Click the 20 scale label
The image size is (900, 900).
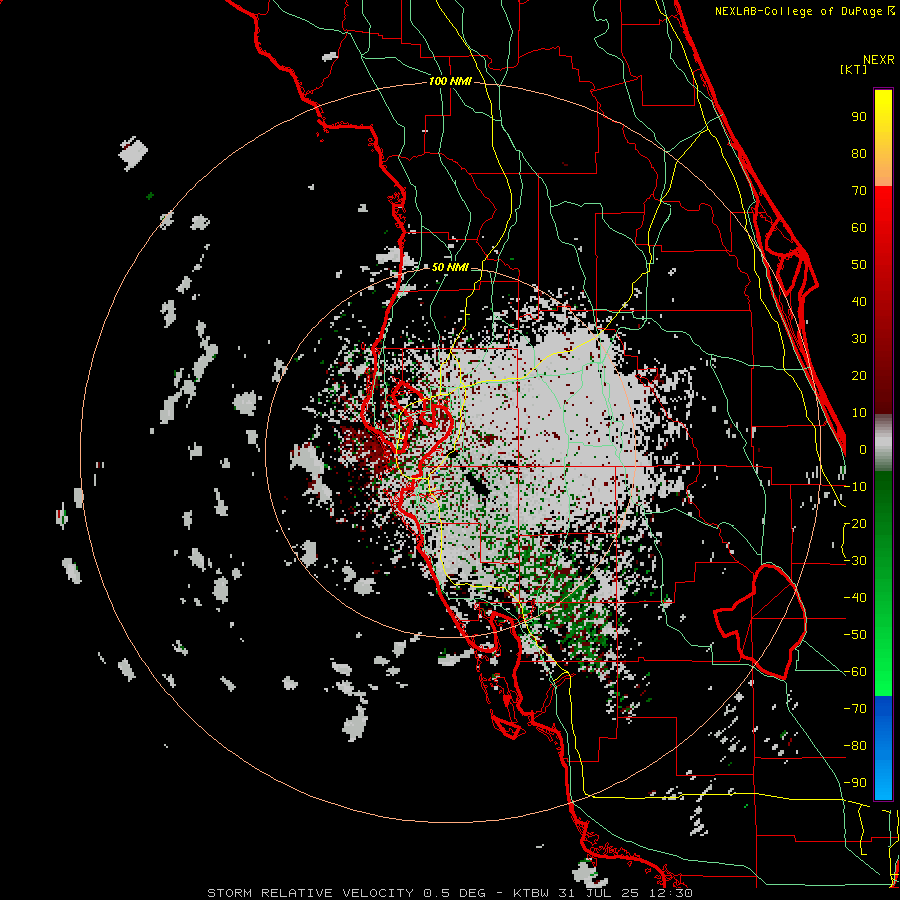(859, 376)
